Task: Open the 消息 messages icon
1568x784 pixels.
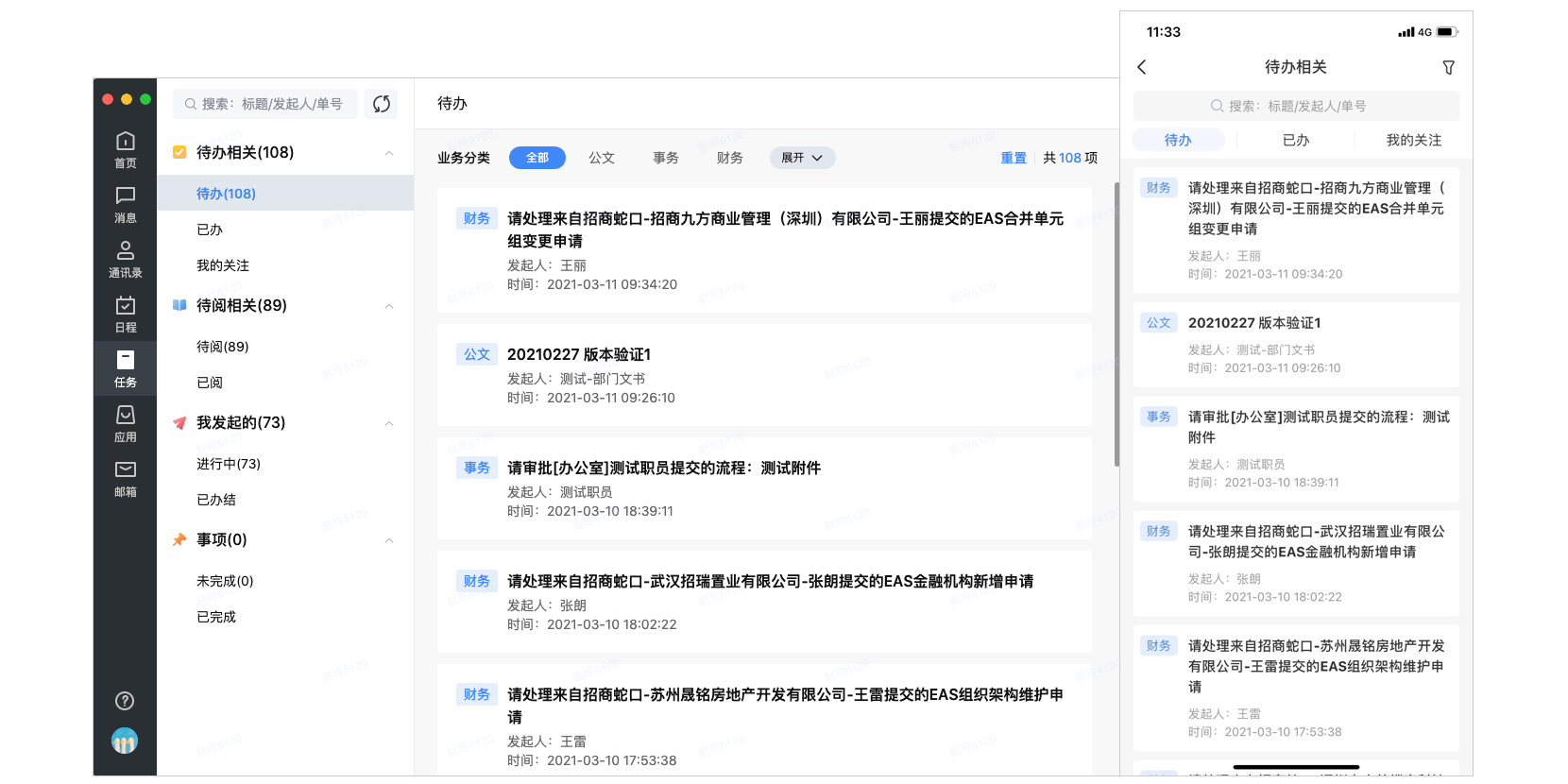Action: [125, 203]
